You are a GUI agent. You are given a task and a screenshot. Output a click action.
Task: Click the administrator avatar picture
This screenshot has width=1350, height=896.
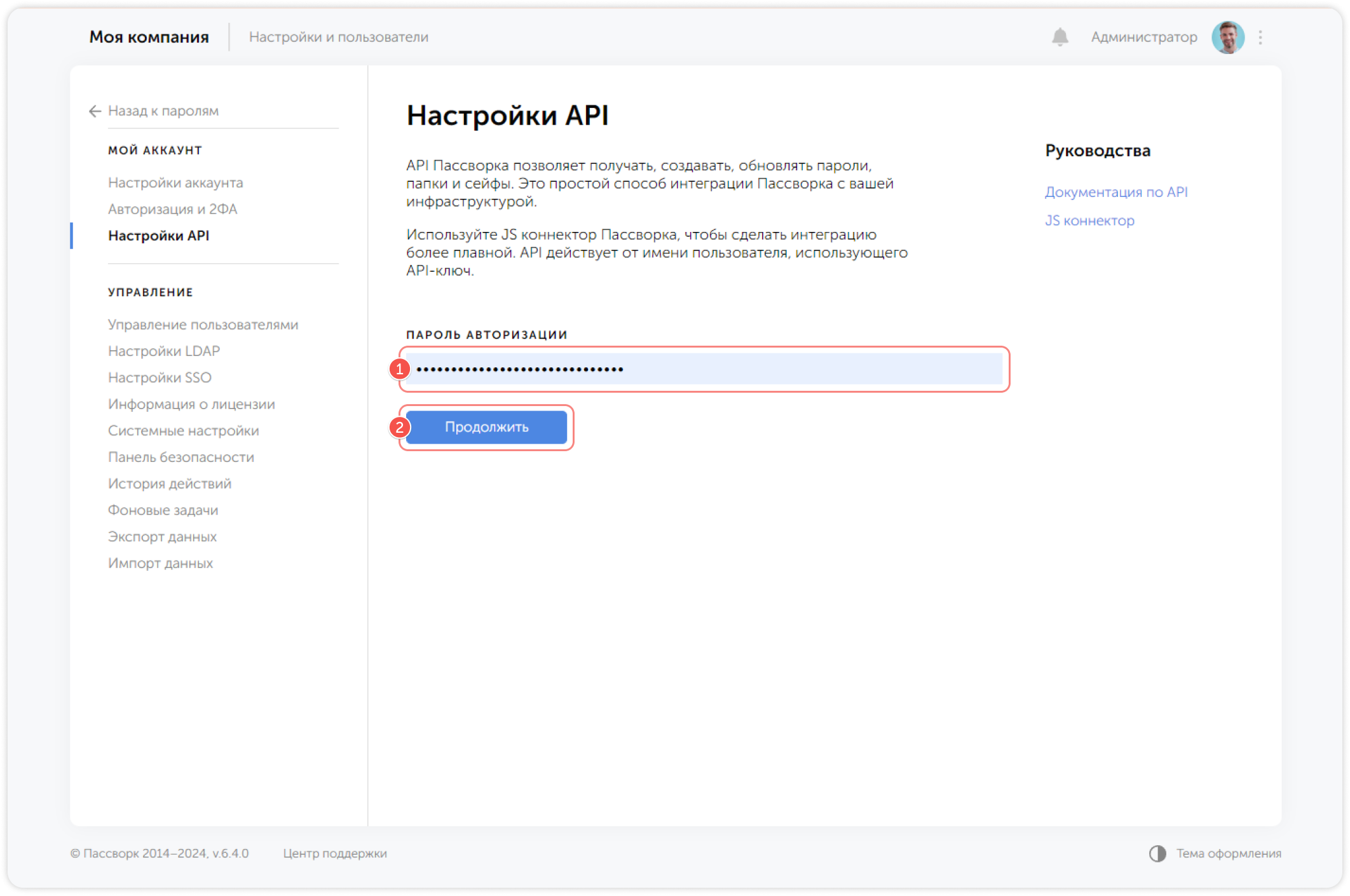pos(1229,37)
